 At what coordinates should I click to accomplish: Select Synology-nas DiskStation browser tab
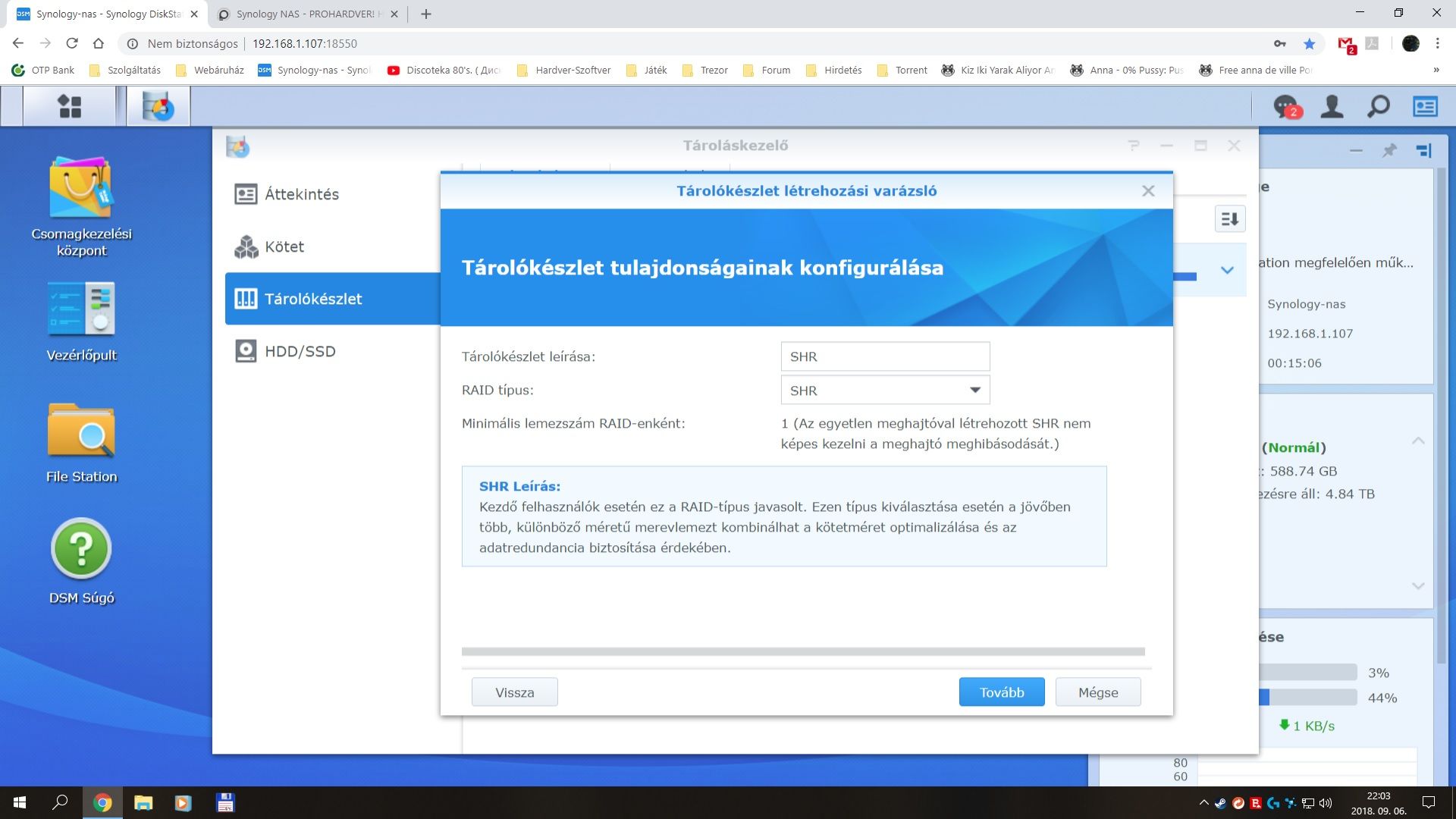(x=106, y=14)
